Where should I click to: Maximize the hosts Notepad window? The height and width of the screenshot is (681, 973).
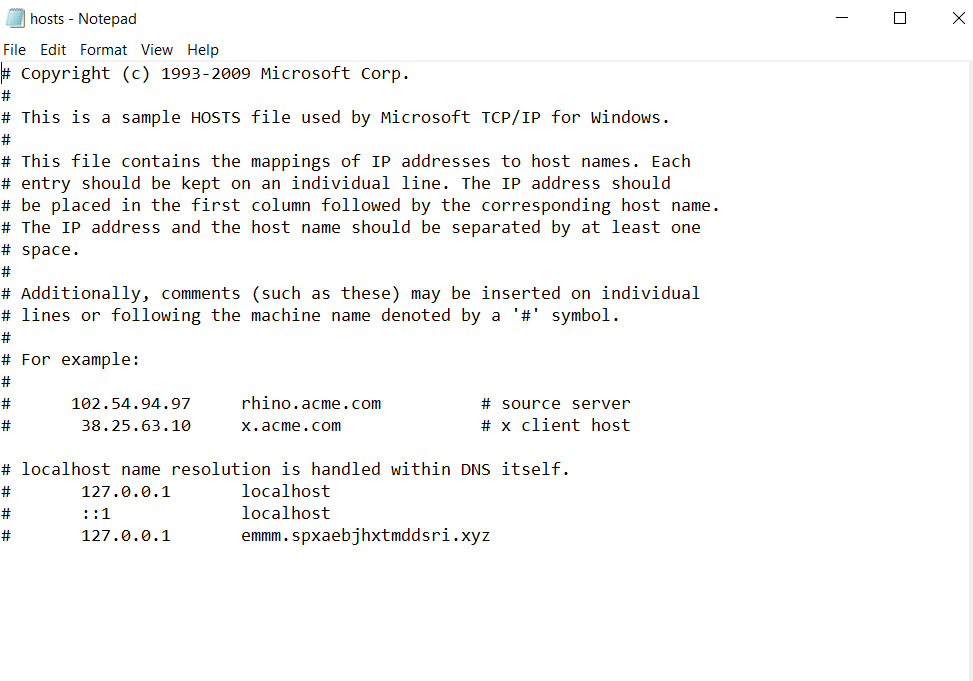[x=900, y=18]
